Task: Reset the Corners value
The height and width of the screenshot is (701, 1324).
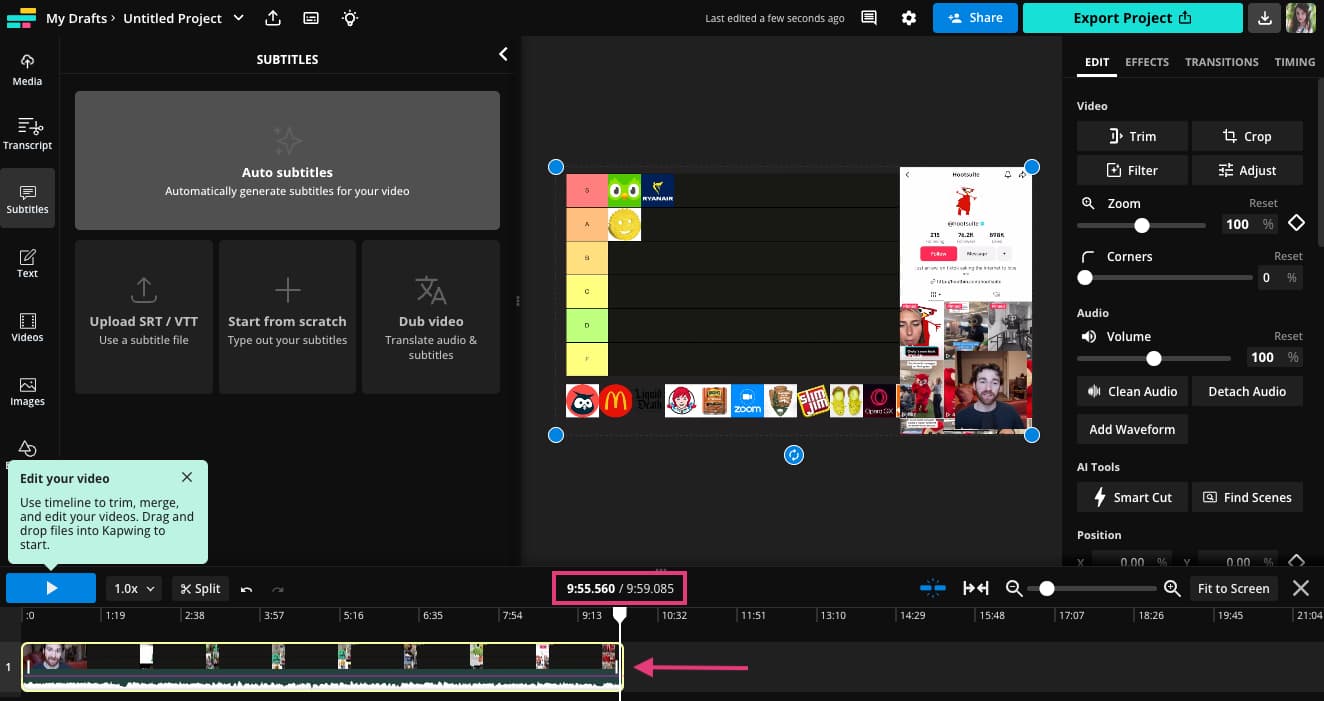Action: pyautogui.click(x=1288, y=256)
